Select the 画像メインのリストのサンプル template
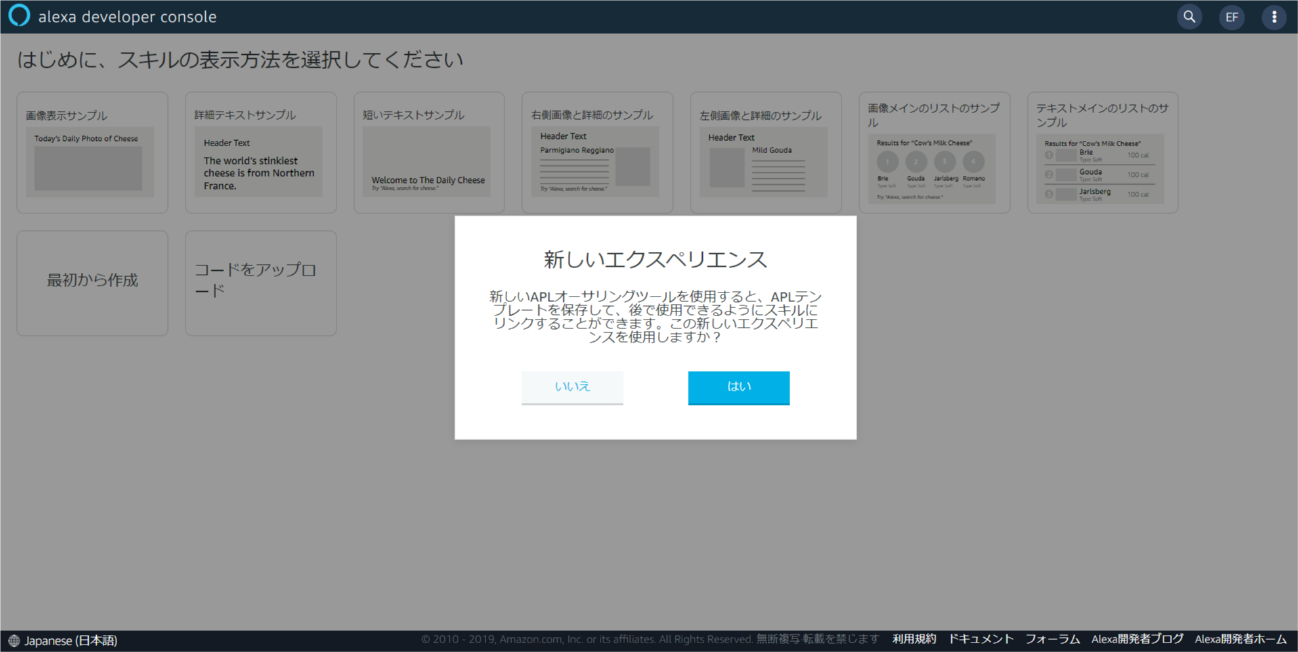1298x652 pixels. 934,152
